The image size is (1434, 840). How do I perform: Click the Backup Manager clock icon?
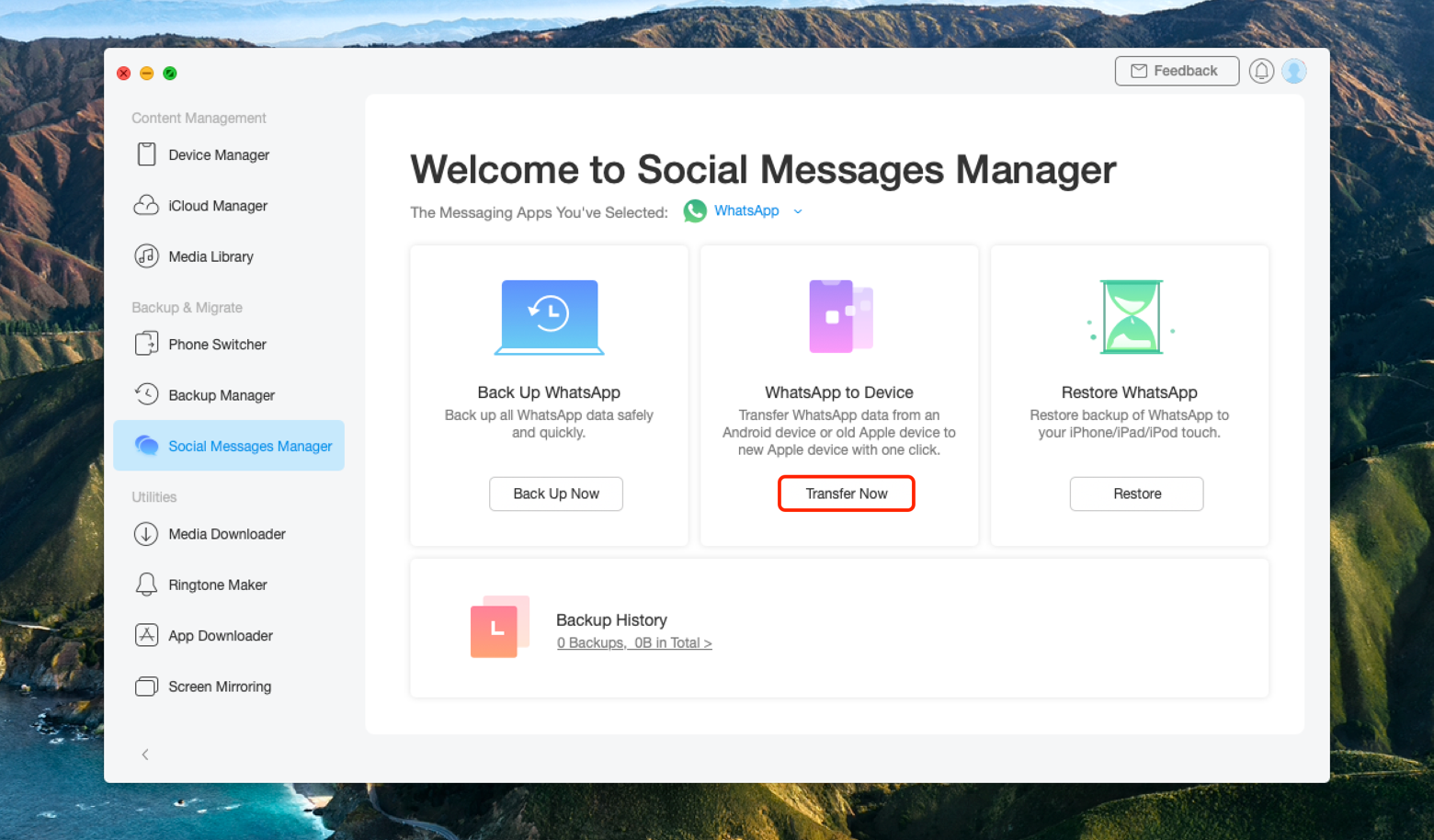[146, 394]
